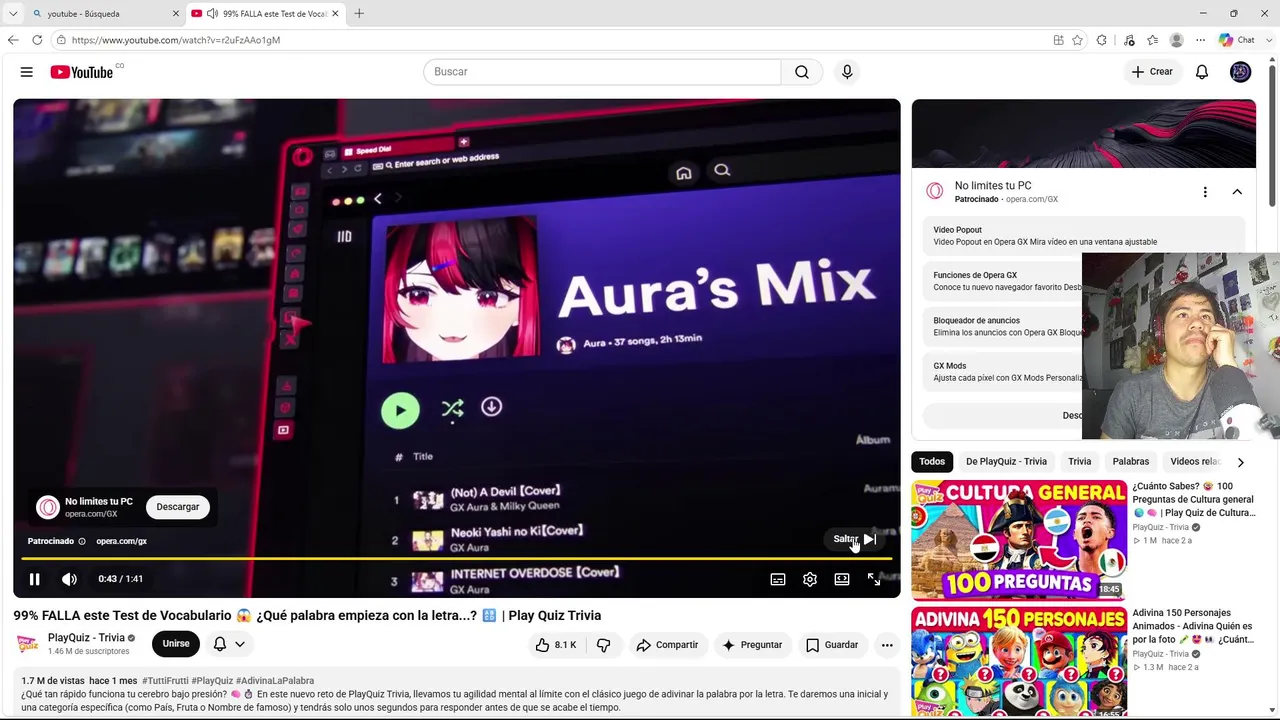Enter fullscreen mode in the video player

(874, 579)
